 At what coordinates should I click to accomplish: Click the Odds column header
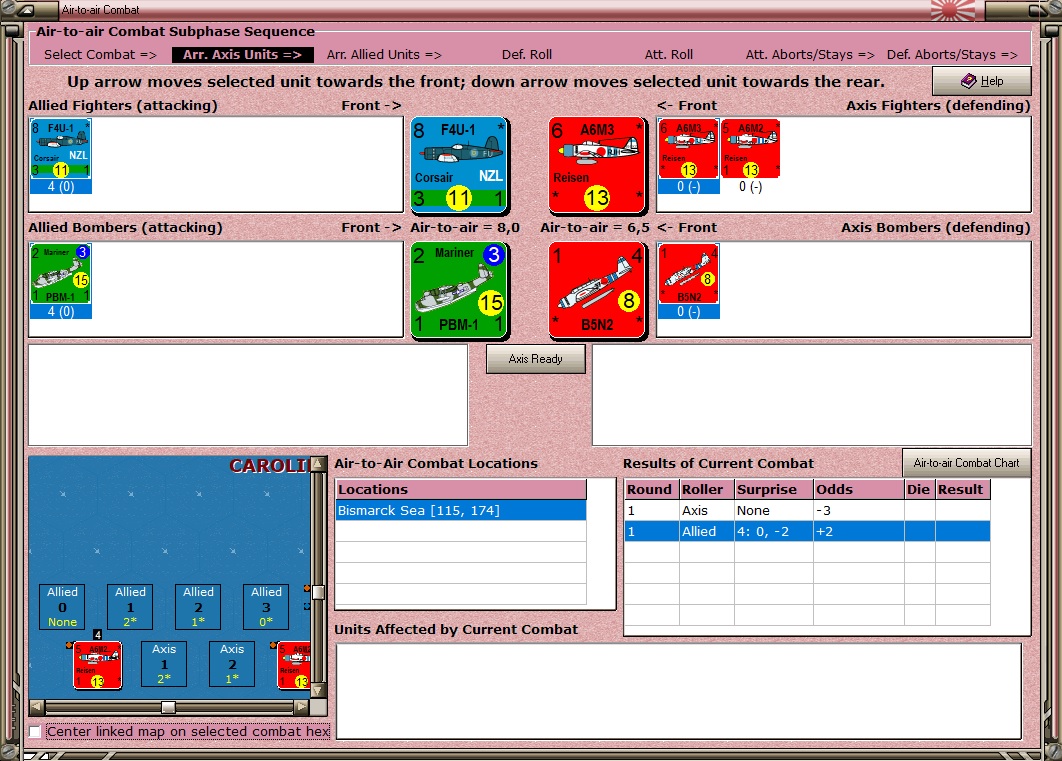(859, 490)
